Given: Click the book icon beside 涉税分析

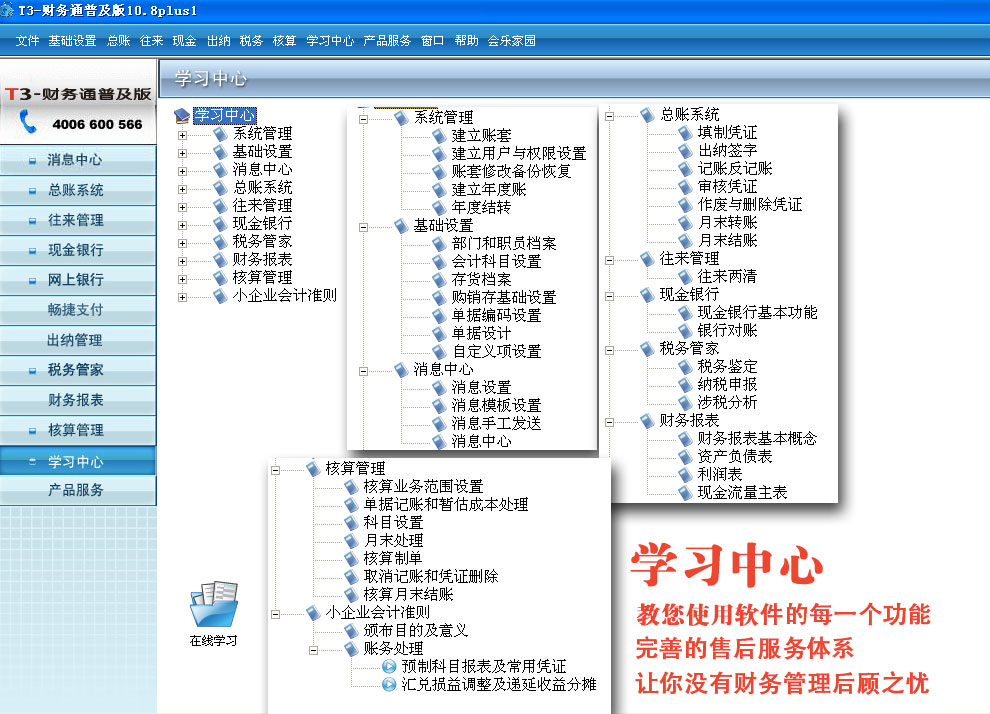Looking at the screenshot, I should click(686, 402).
